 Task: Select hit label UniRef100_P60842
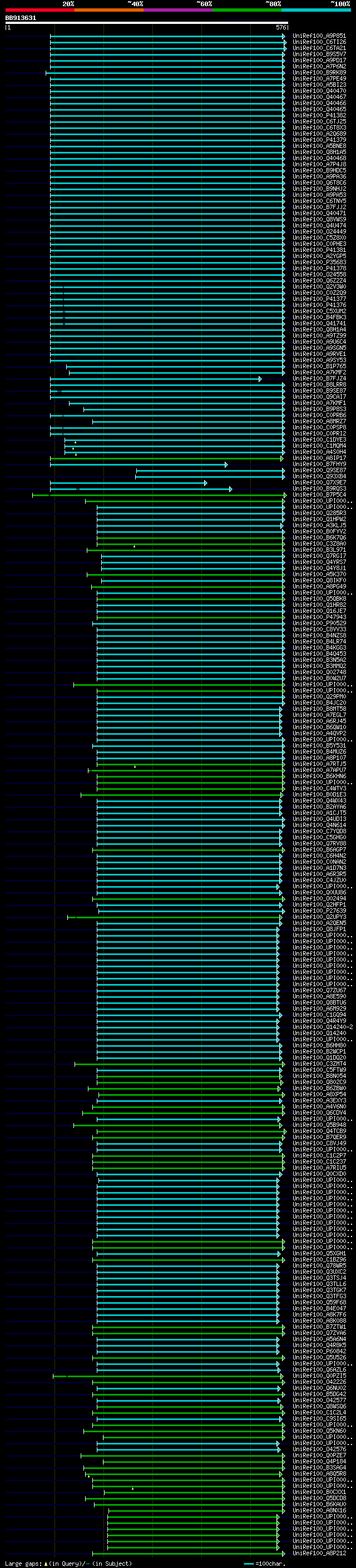point(319,1351)
